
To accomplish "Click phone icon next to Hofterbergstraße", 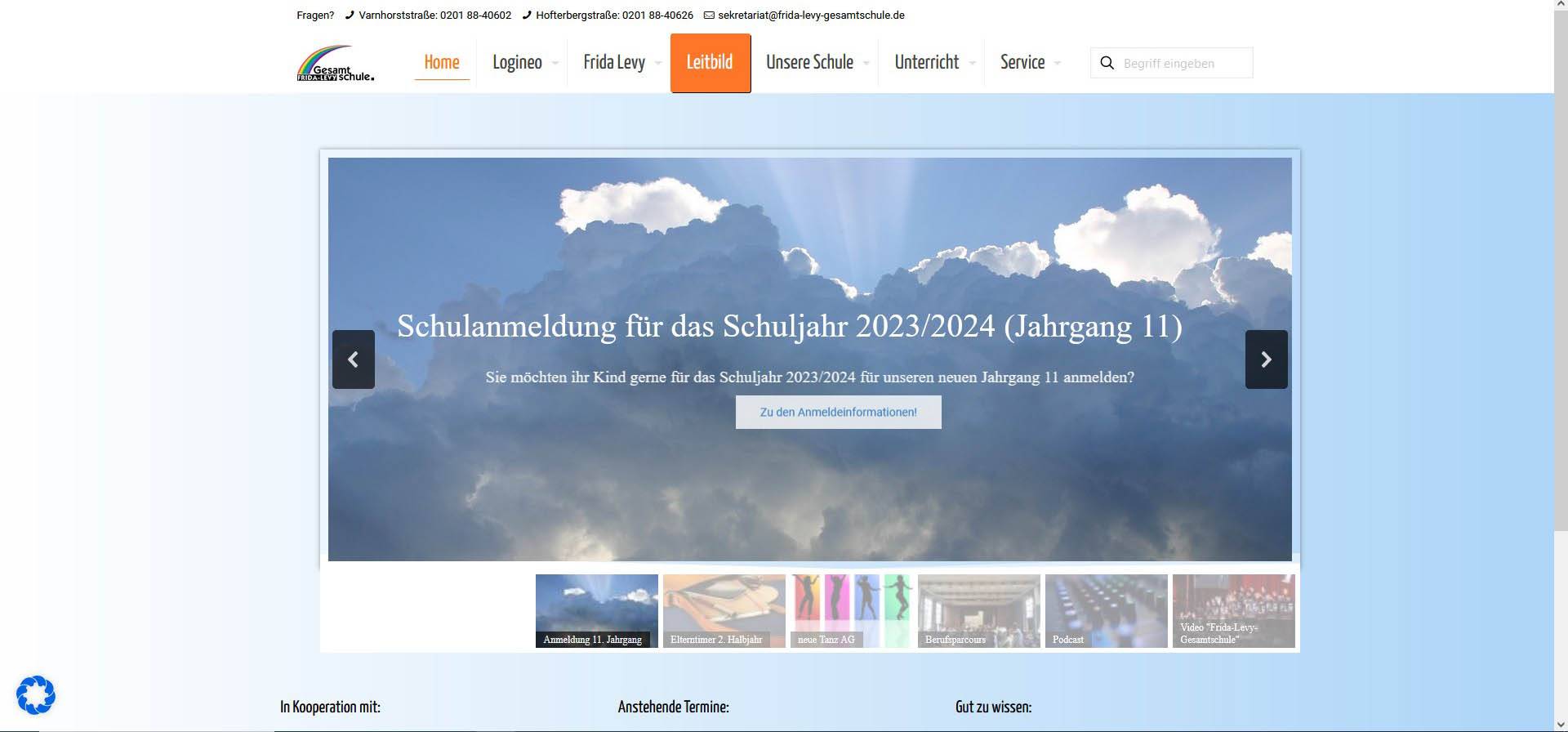I will point(527,16).
